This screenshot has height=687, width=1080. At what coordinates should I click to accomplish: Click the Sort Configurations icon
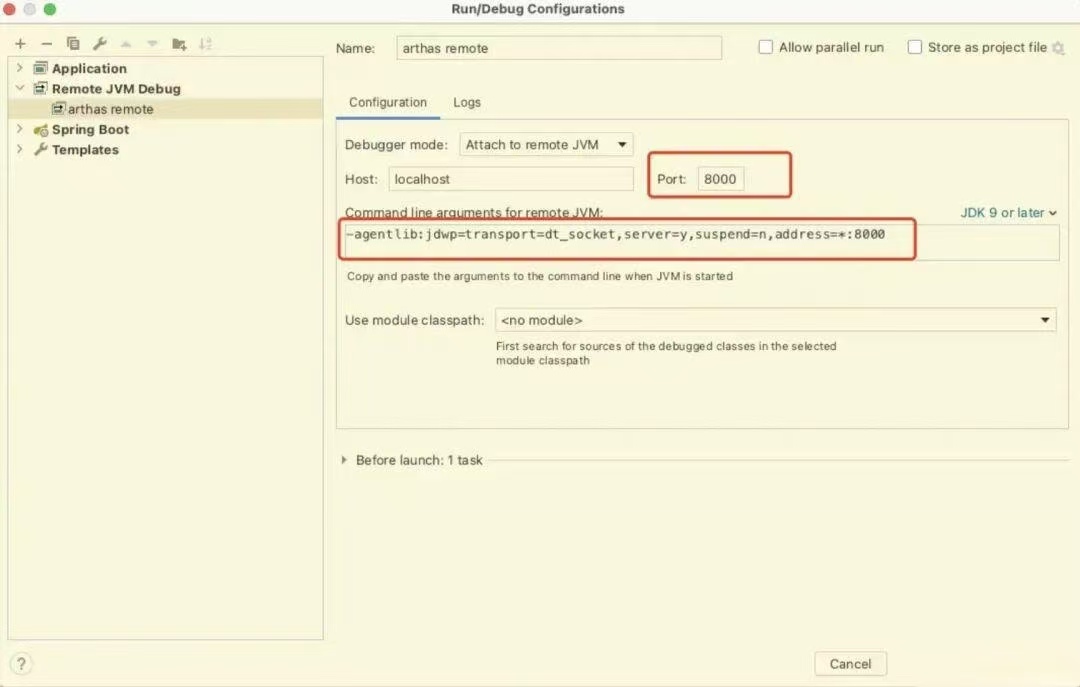(x=205, y=44)
